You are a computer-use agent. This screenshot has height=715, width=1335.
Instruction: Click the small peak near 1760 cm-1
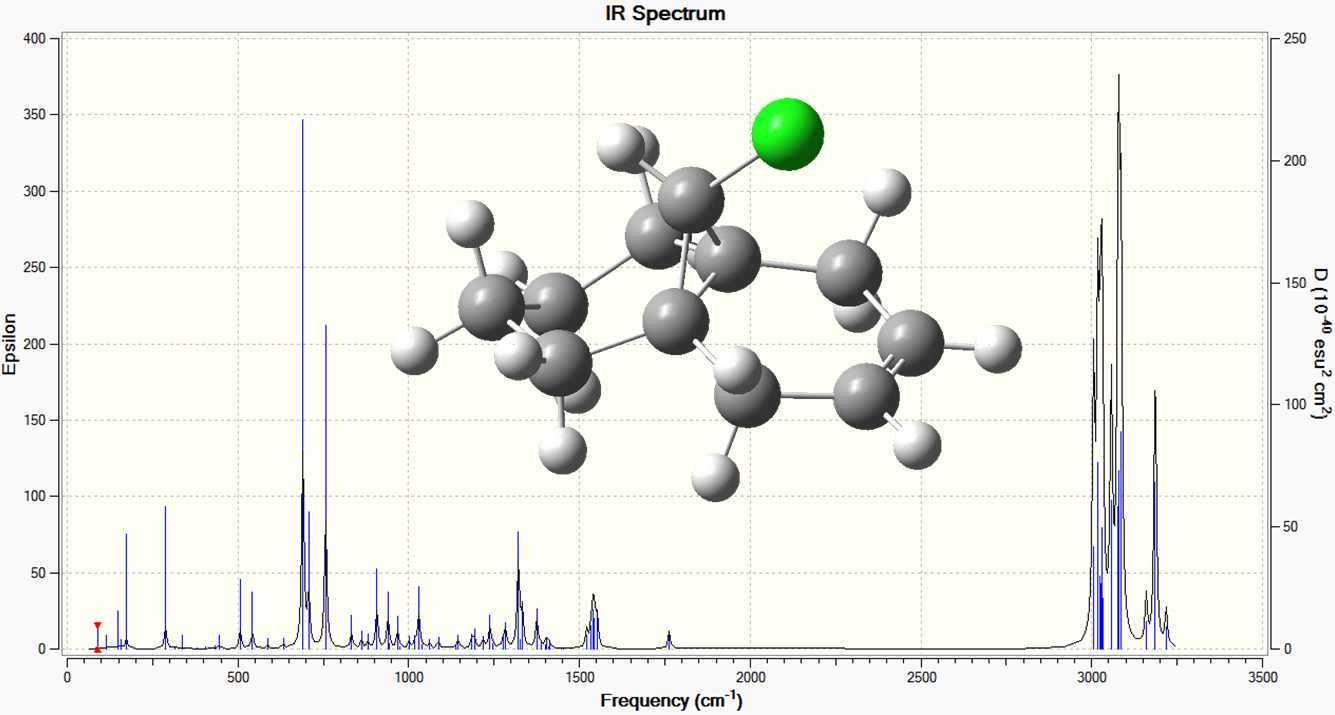coord(669,640)
